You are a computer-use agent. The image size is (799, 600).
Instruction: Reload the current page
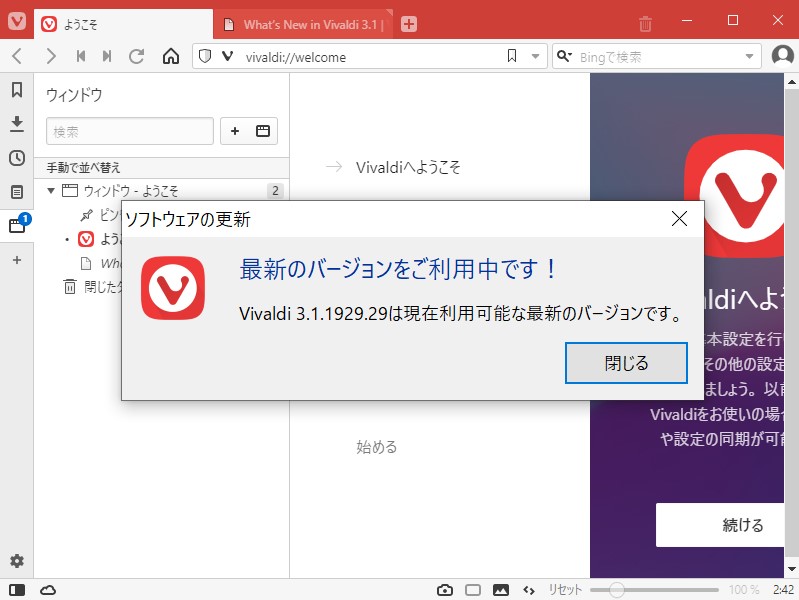pyautogui.click(x=137, y=56)
